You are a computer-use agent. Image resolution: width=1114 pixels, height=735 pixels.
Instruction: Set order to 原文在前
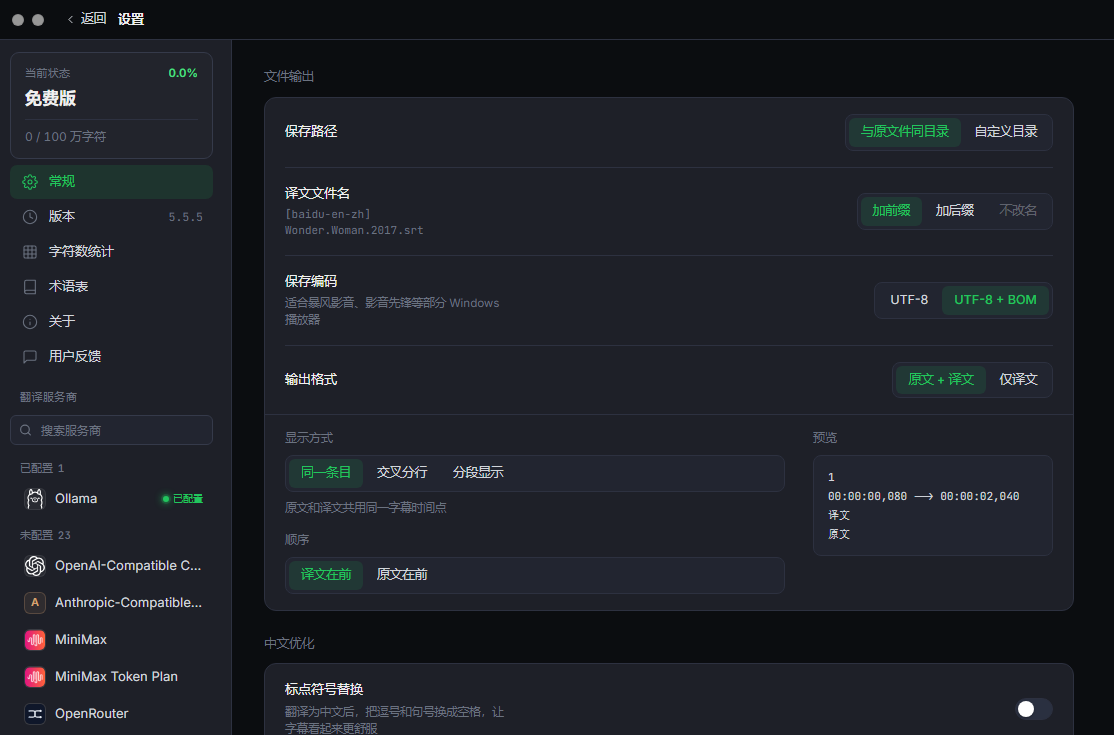coord(401,575)
